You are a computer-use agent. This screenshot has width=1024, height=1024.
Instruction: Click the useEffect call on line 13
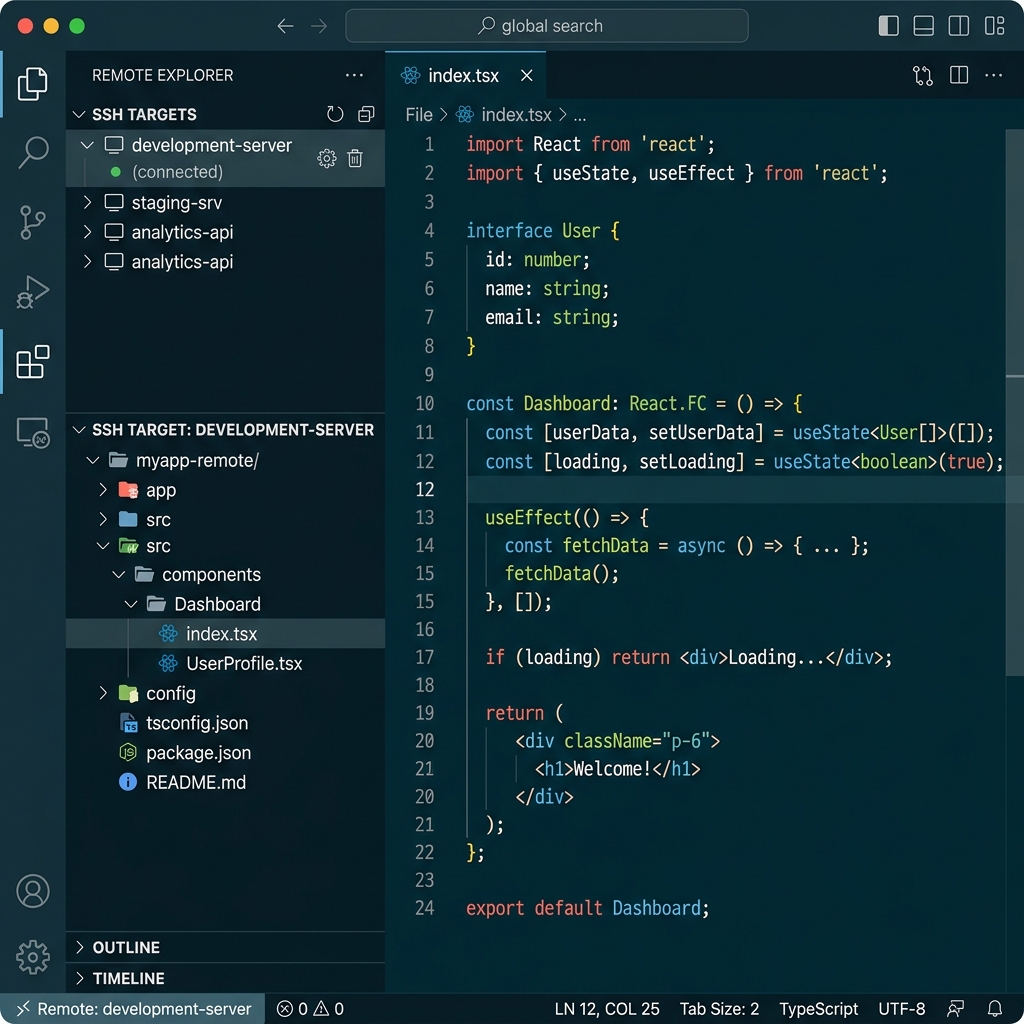pyautogui.click(x=528, y=518)
